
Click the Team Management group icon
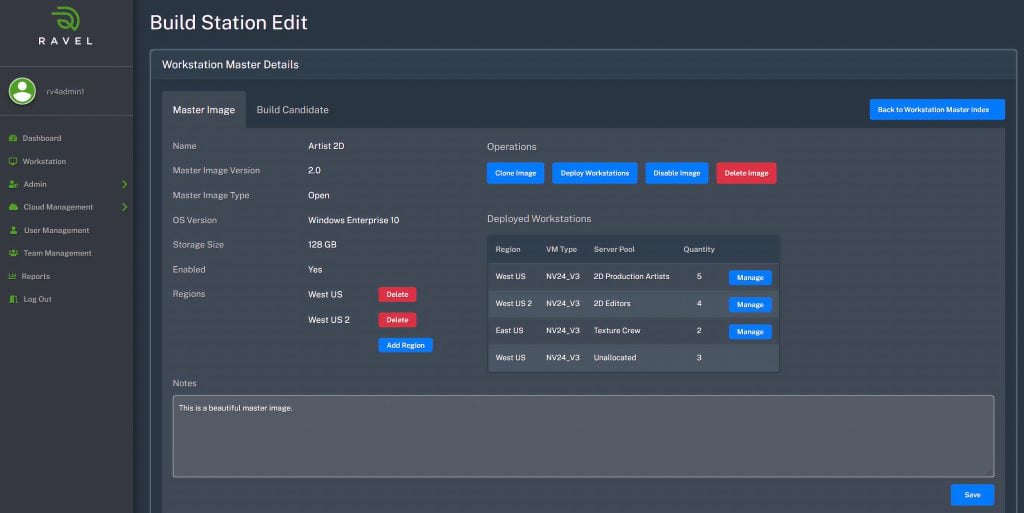[x=13, y=253]
